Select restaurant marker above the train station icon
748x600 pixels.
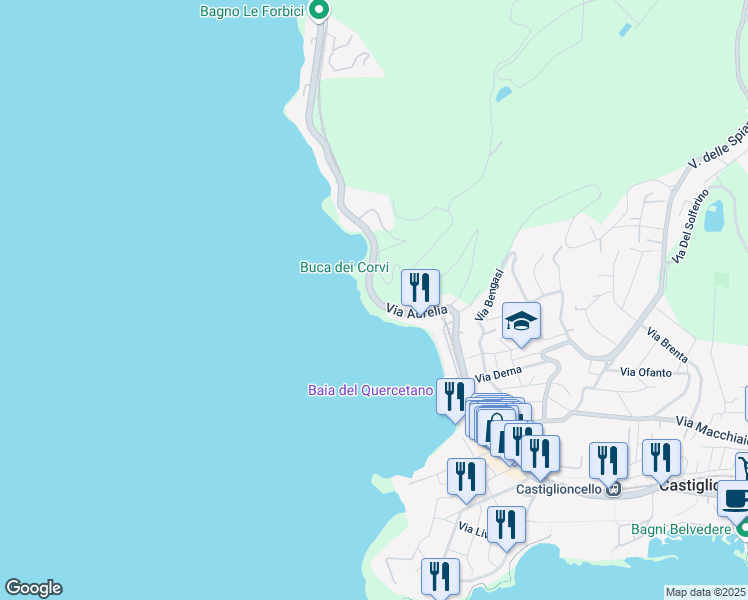(608, 463)
